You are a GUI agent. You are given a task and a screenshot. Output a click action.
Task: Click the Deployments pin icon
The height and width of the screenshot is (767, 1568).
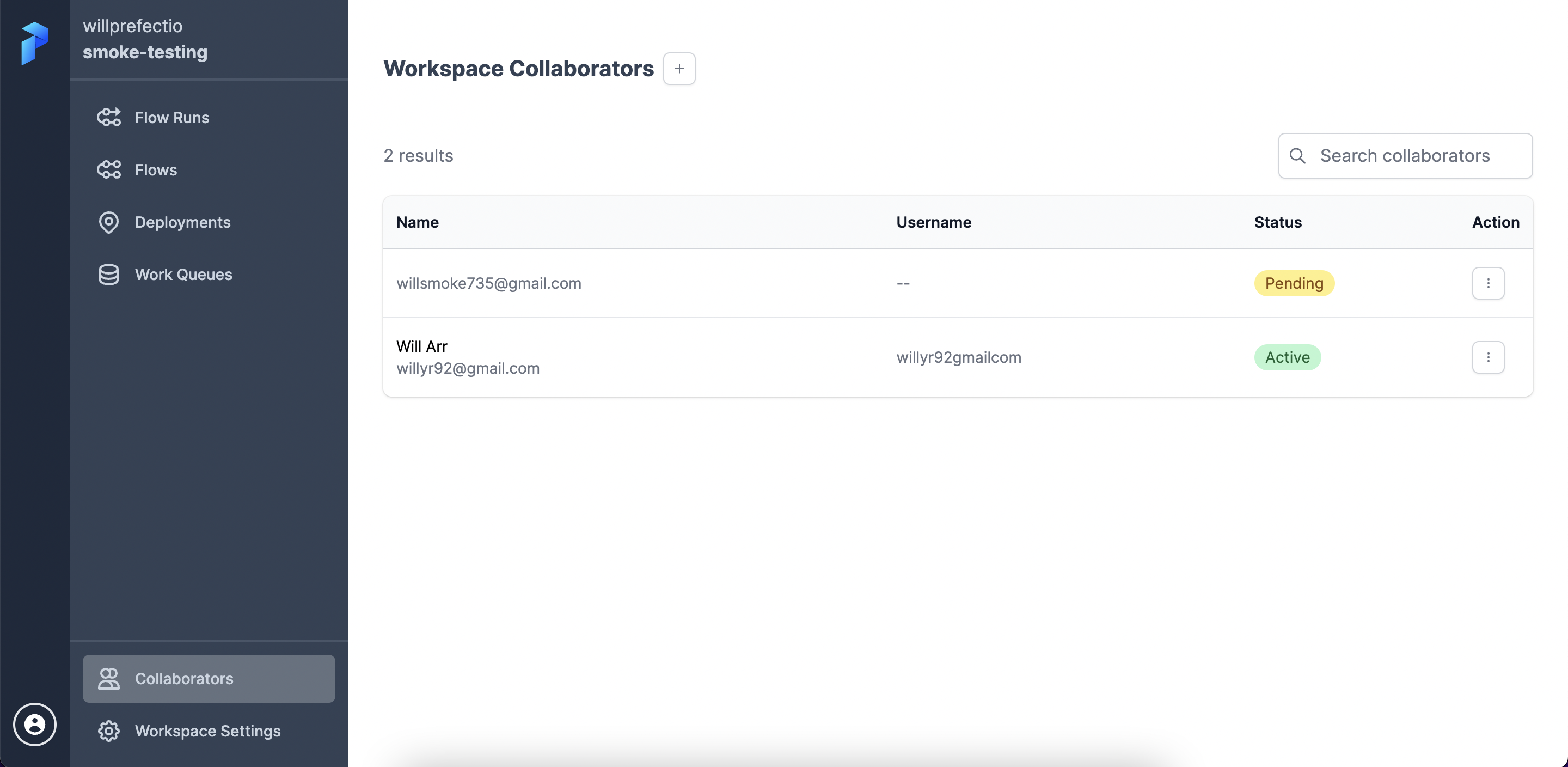click(x=109, y=222)
